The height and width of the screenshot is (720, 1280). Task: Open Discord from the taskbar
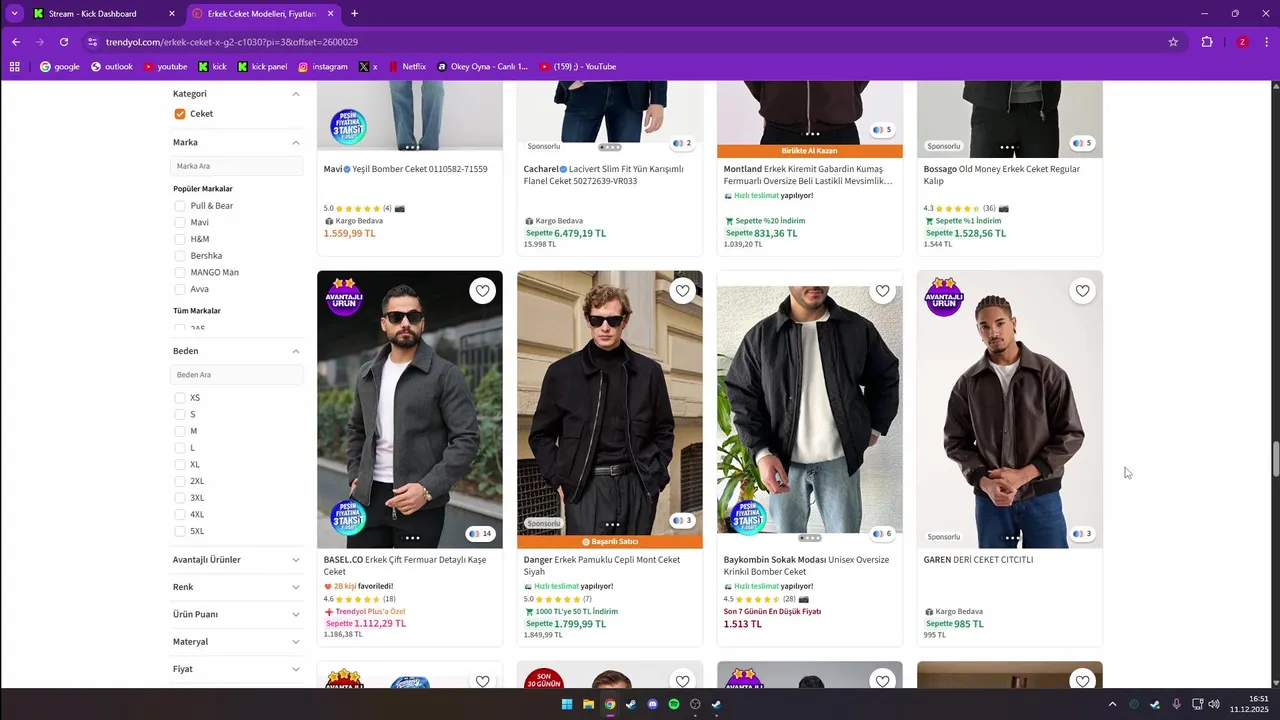(652, 704)
